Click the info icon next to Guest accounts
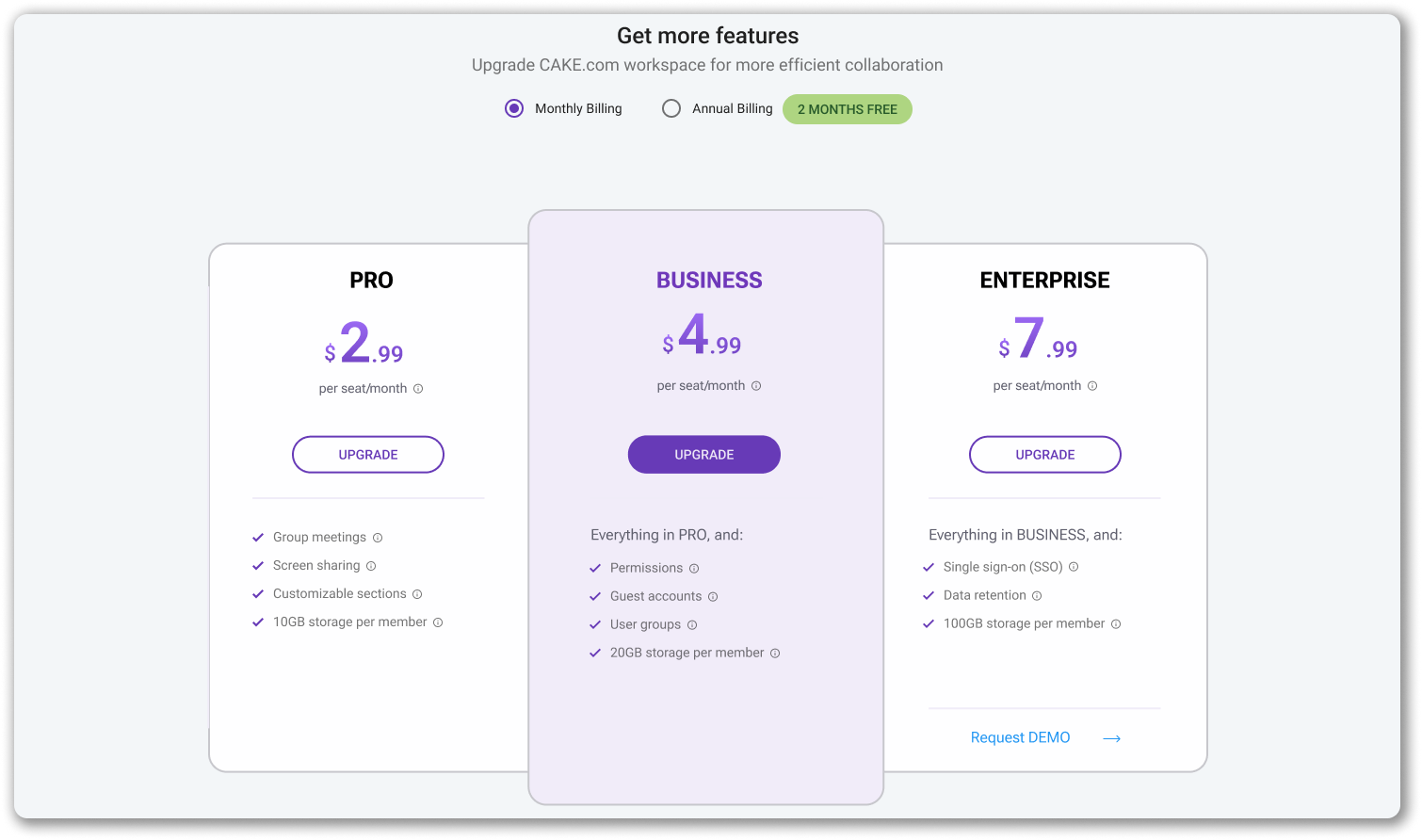Viewport: 1422px width, 840px height. pyautogui.click(x=714, y=596)
